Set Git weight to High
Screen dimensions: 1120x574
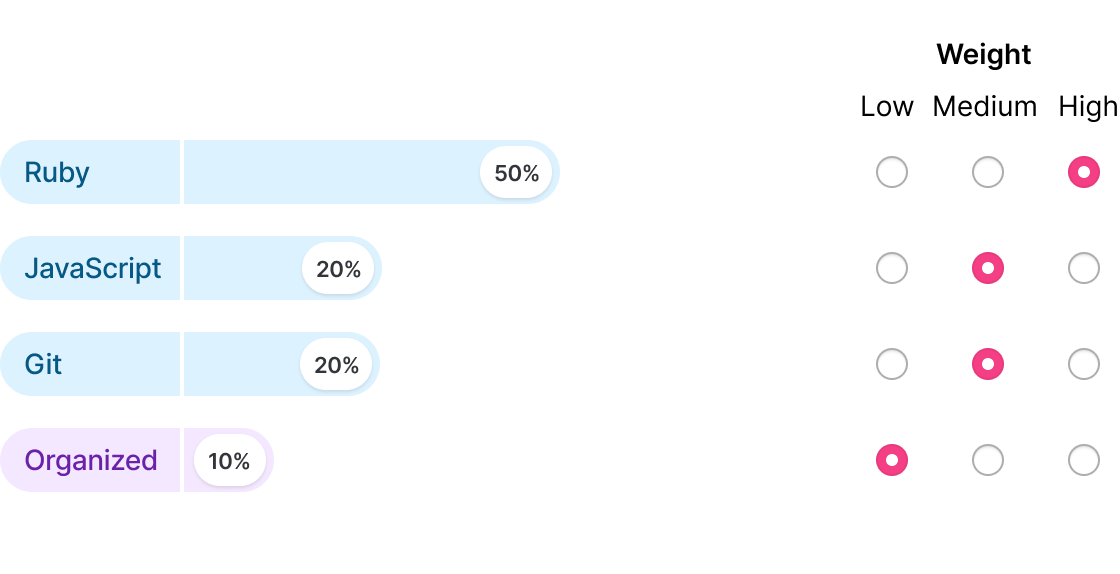[1083, 364]
